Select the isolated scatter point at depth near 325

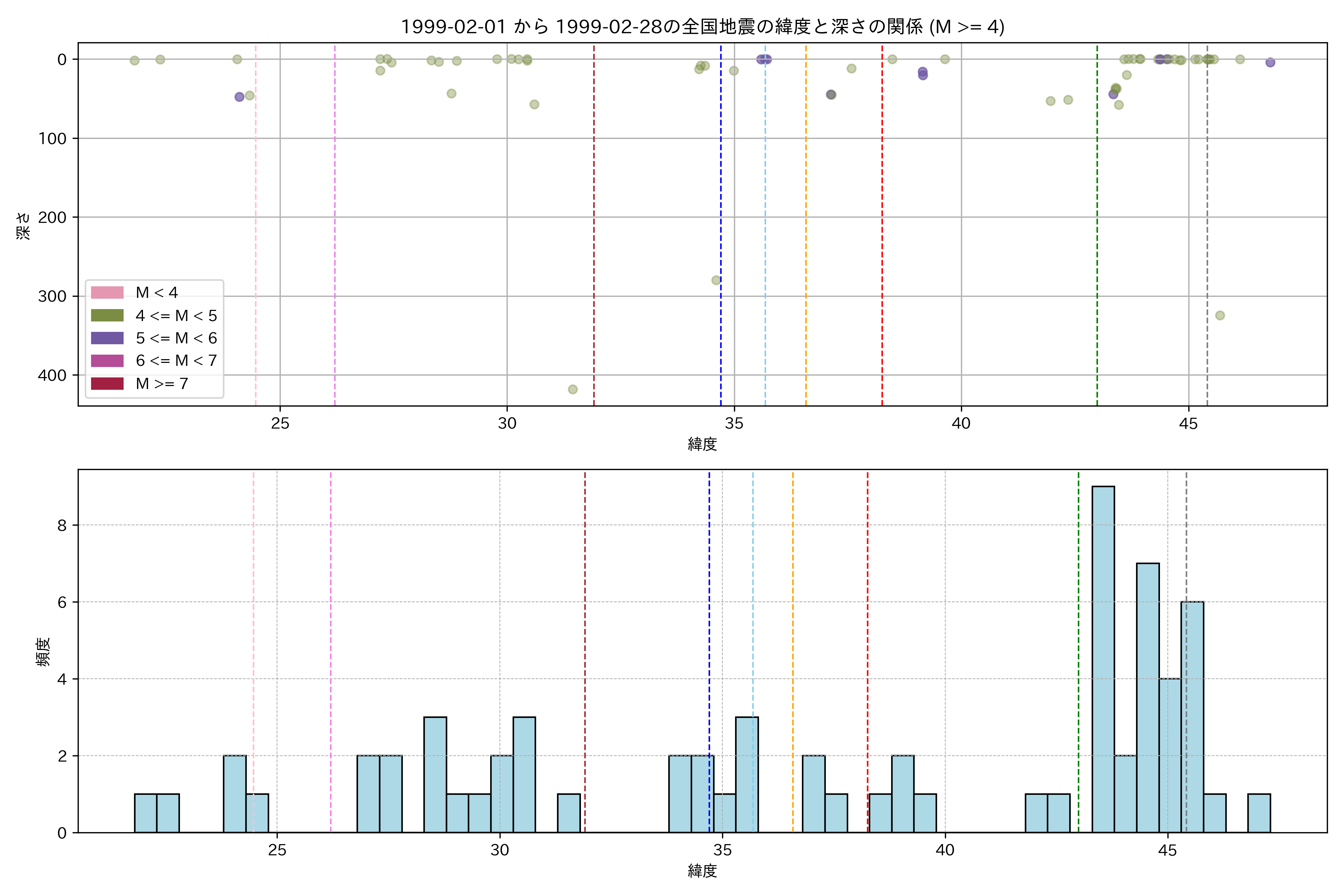(x=1220, y=315)
